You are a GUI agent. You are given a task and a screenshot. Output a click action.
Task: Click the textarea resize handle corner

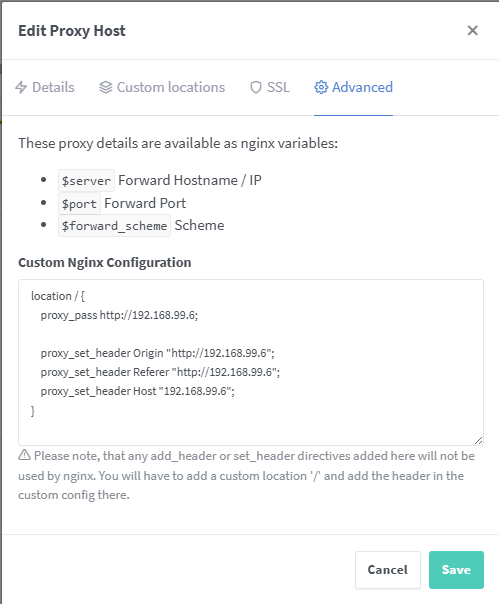click(479, 441)
